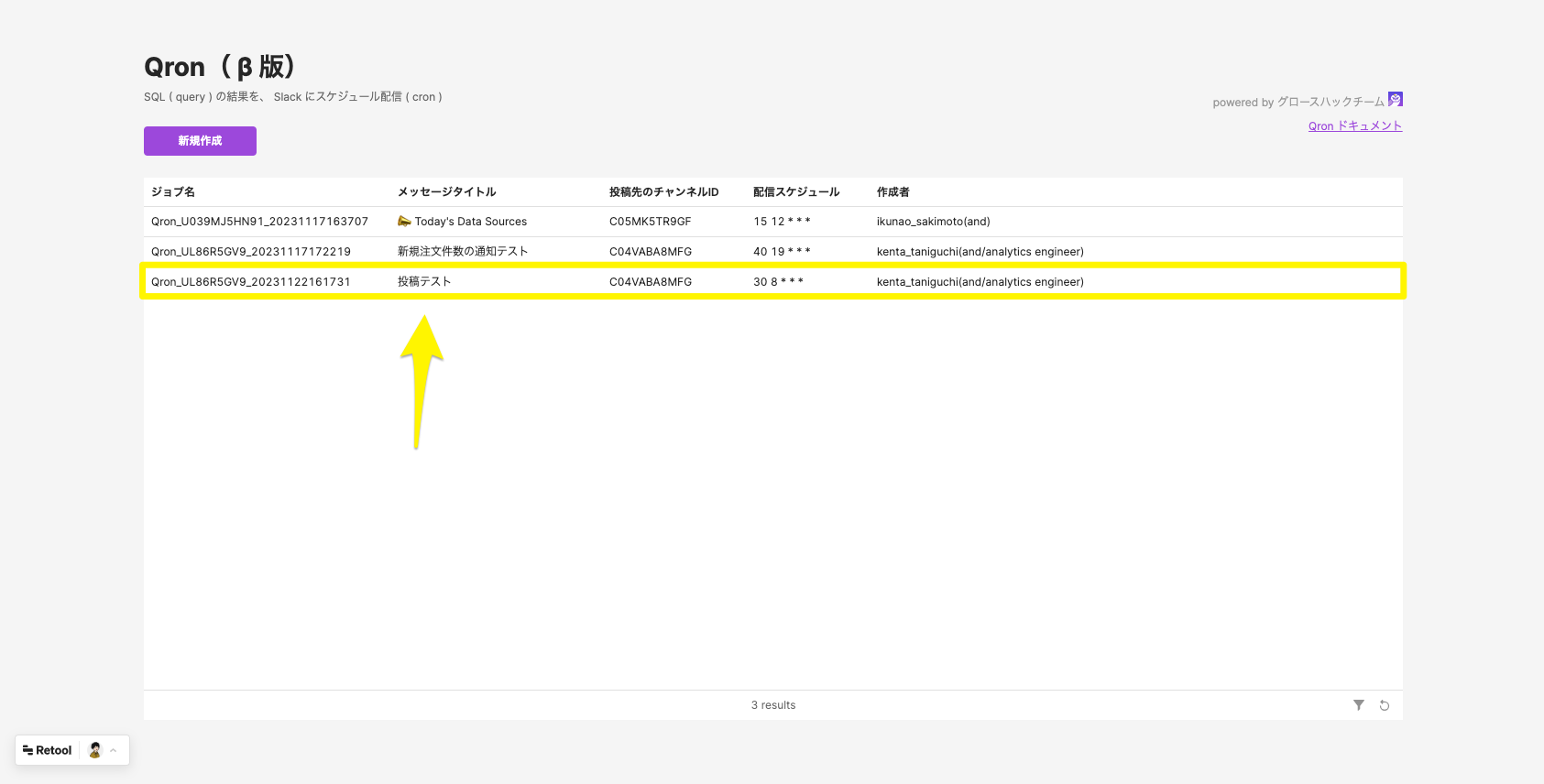Sort by the メッセージタイトル column header
The image size is (1544, 784).
(x=446, y=192)
